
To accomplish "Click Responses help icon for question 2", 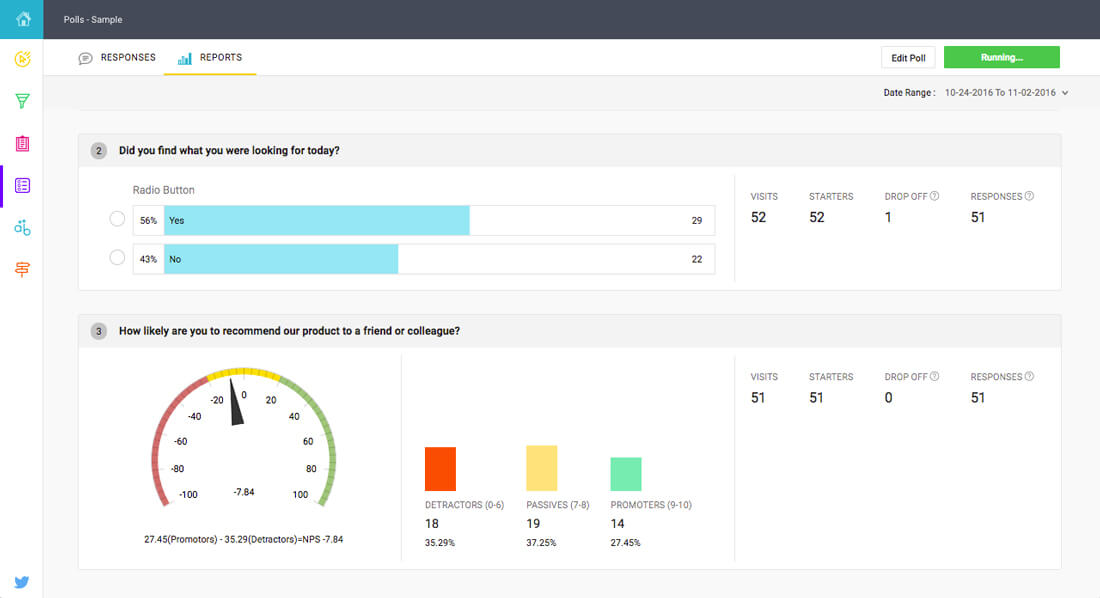I will pos(1029,196).
